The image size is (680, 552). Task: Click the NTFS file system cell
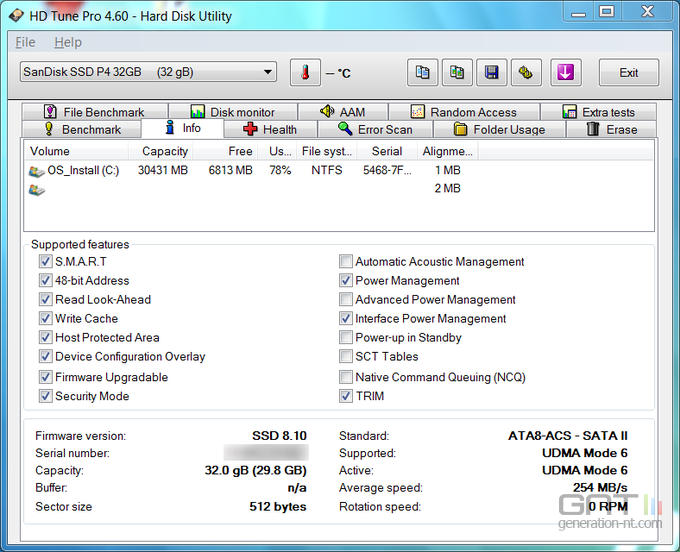point(327,170)
